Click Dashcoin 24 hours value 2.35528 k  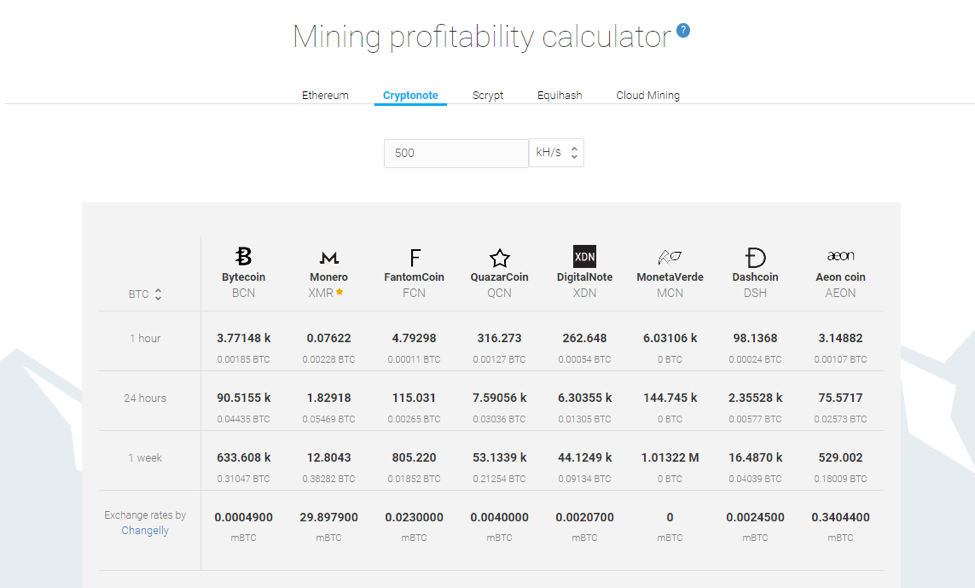coord(755,398)
